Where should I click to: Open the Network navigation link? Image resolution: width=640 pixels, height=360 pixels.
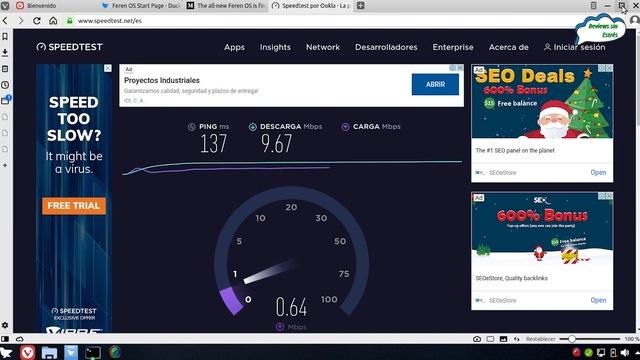pyautogui.click(x=323, y=47)
